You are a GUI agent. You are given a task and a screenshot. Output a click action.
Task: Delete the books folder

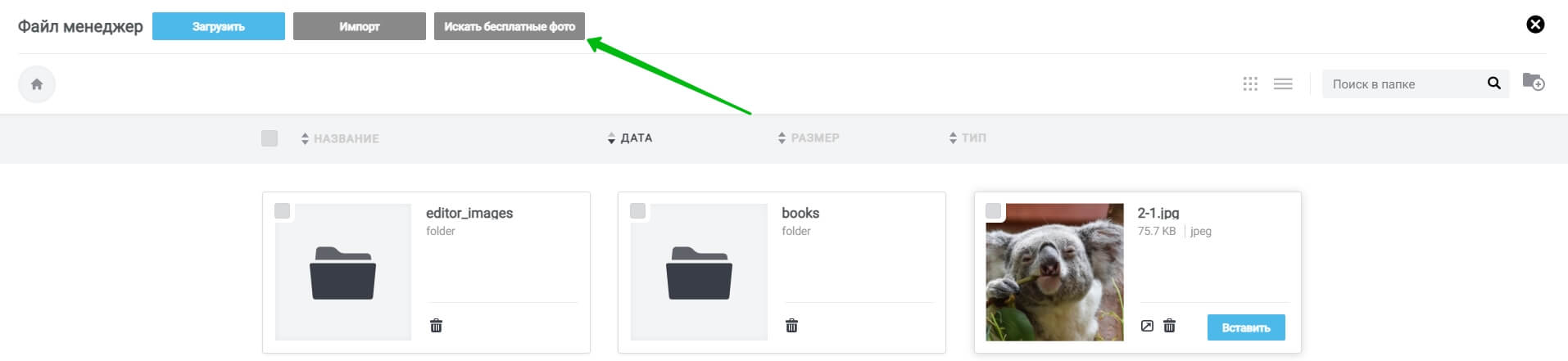point(791,326)
